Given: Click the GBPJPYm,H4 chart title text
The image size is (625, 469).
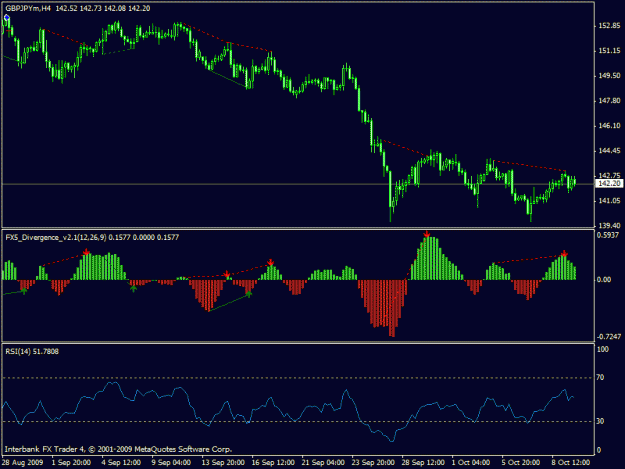Looking at the screenshot, I should pyautogui.click(x=28, y=8).
